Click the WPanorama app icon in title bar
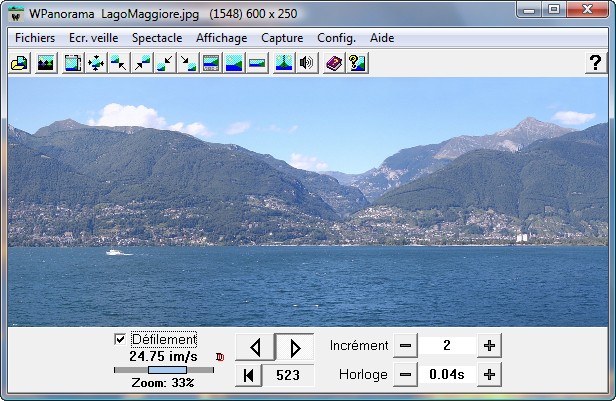This screenshot has width=616, height=401. [x=16, y=14]
